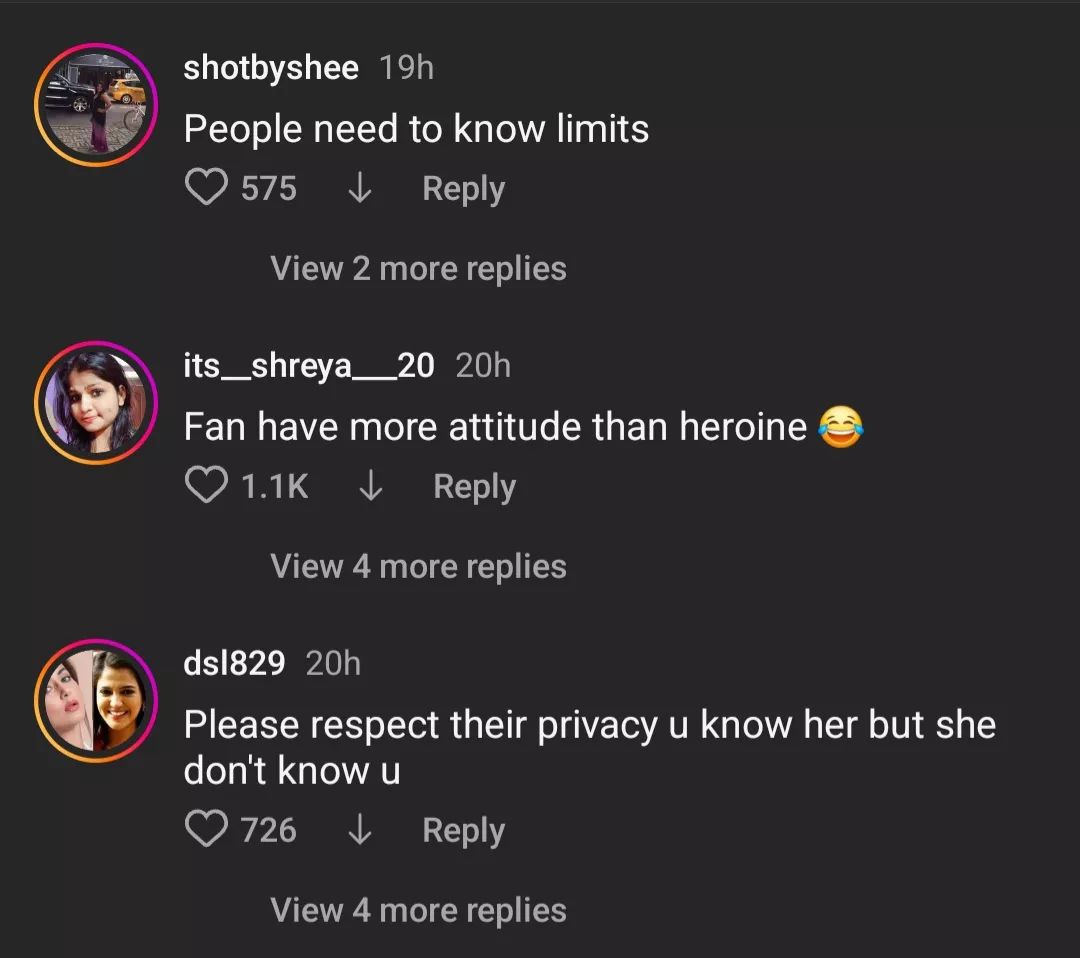Click the downvote arrow under 'People need to know limits'
1080x958 pixels.
coord(360,188)
